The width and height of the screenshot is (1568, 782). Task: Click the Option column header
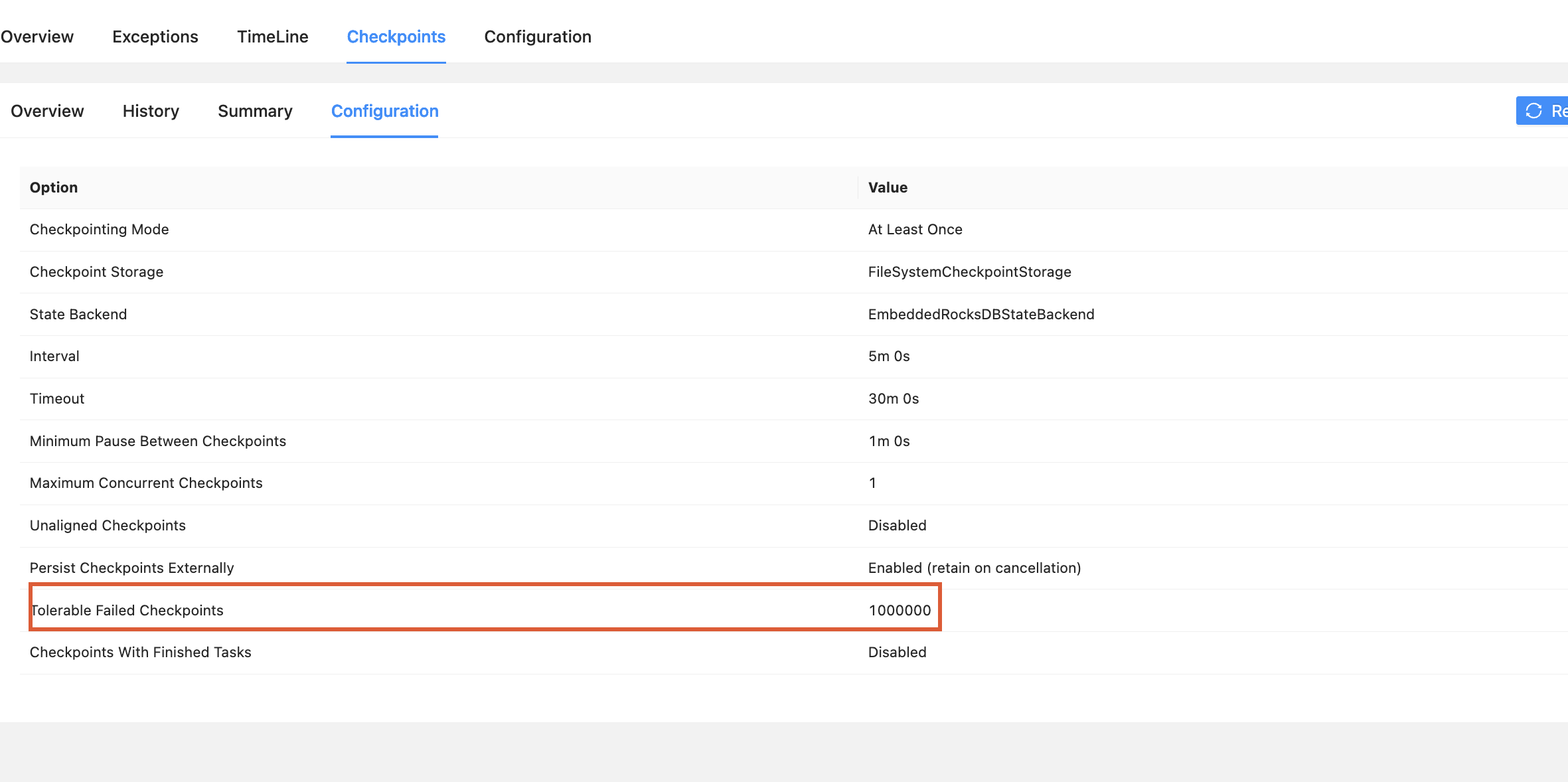(x=54, y=187)
